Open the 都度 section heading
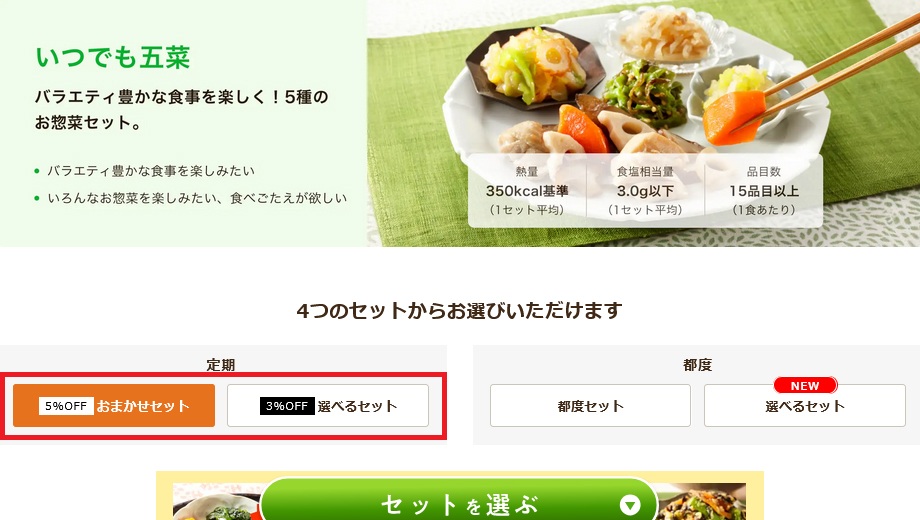This screenshot has width=920, height=520. point(698,364)
